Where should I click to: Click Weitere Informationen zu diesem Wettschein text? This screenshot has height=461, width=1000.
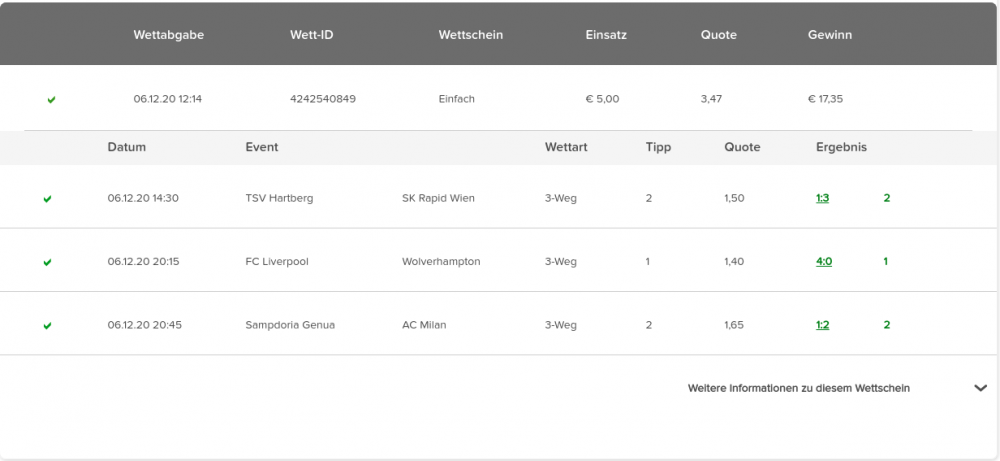point(798,388)
